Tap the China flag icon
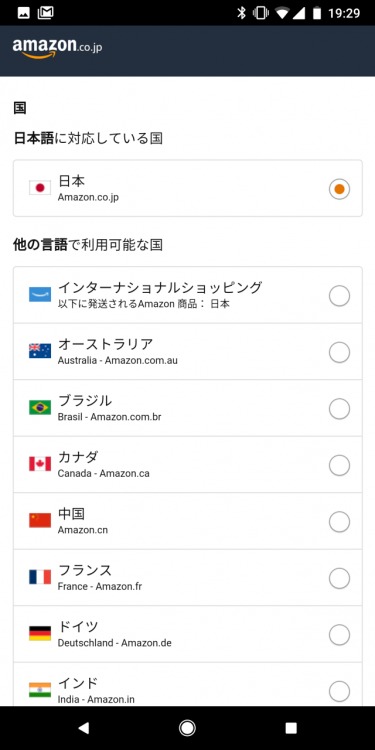Viewport: 375px width, 750px height. point(40,520)
